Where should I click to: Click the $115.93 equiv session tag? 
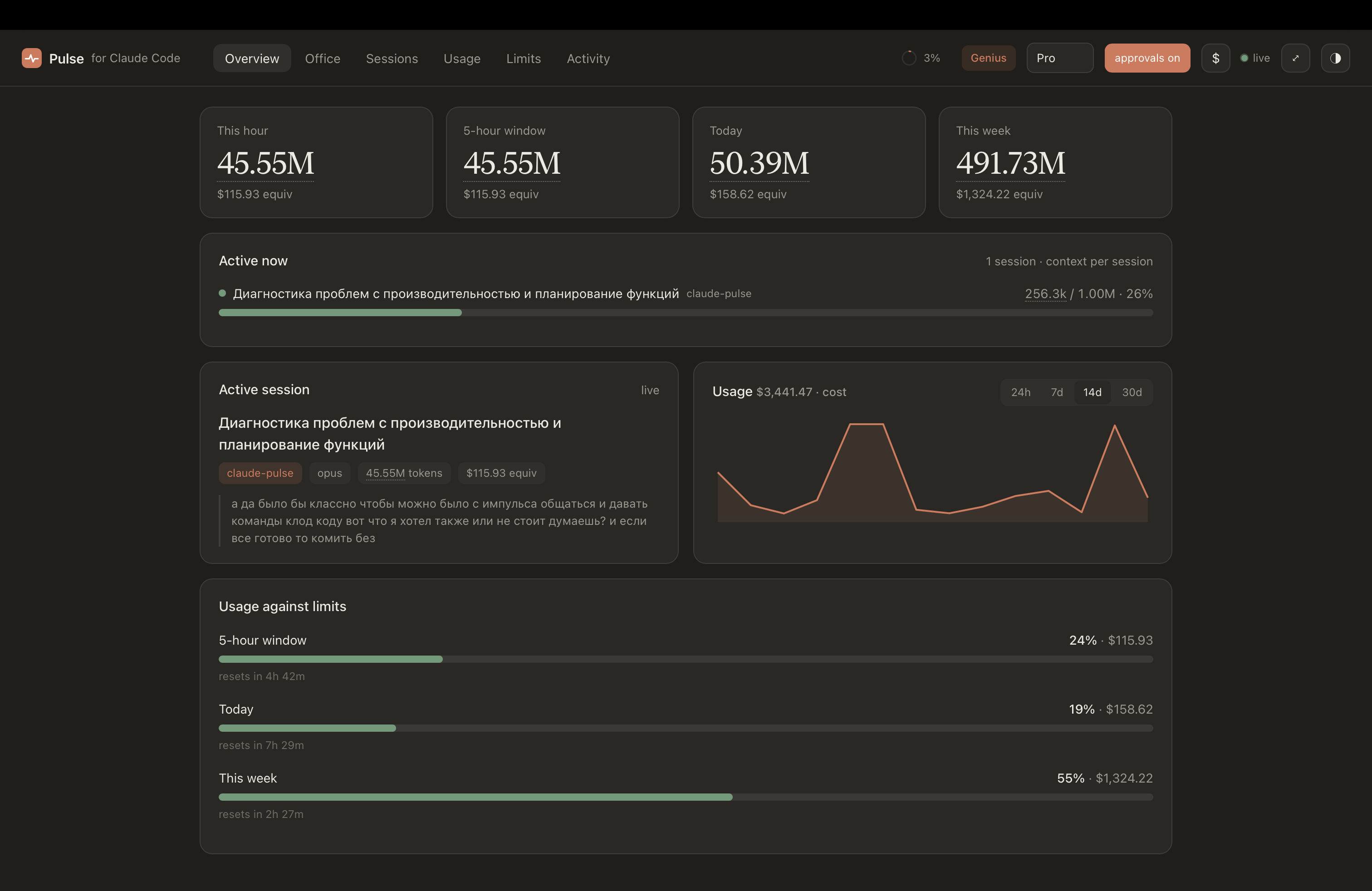click(501, 473)
